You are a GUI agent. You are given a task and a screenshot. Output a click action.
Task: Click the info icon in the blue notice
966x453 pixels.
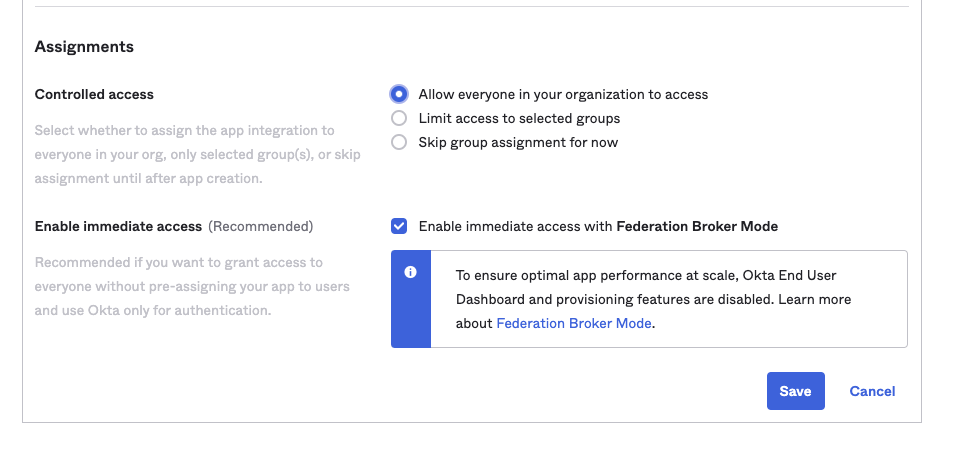click(x=410, y=273)
